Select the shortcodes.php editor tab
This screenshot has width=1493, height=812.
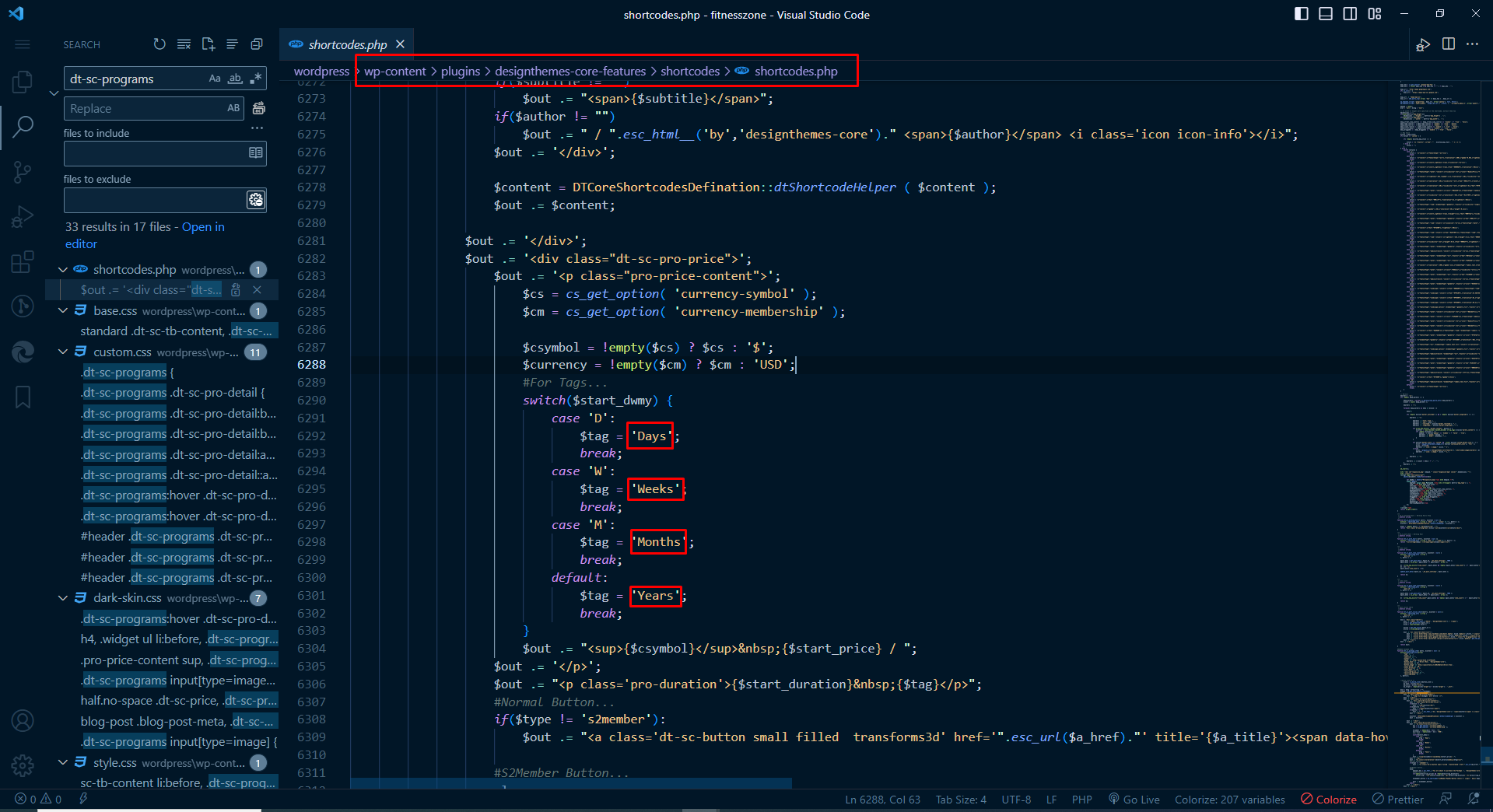347,44
